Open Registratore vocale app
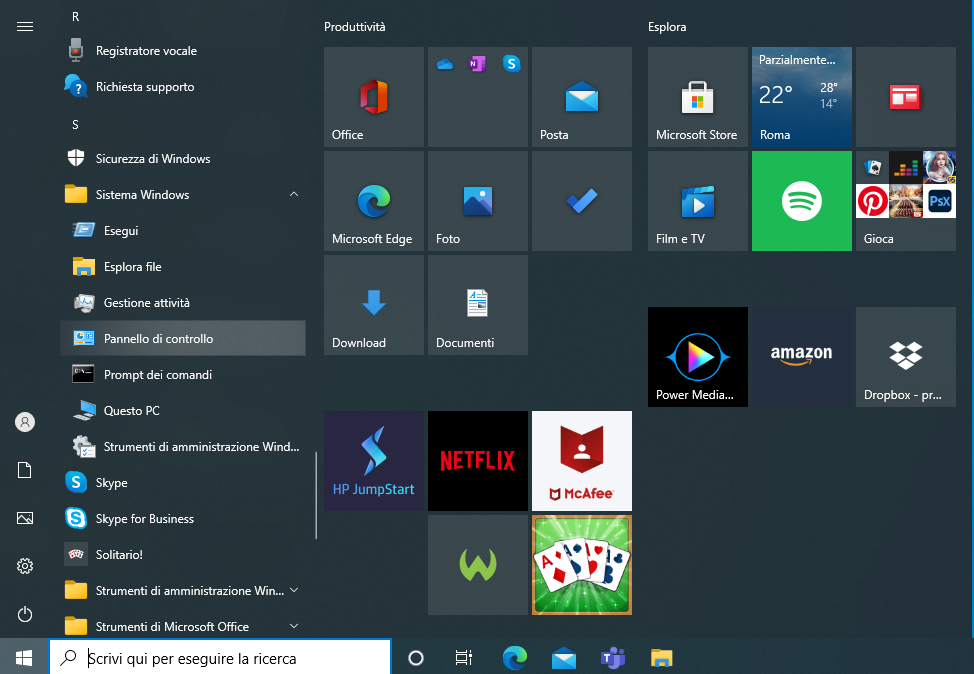Image resolution: width=974 pixels, height=674 pixels. [183, 51]
